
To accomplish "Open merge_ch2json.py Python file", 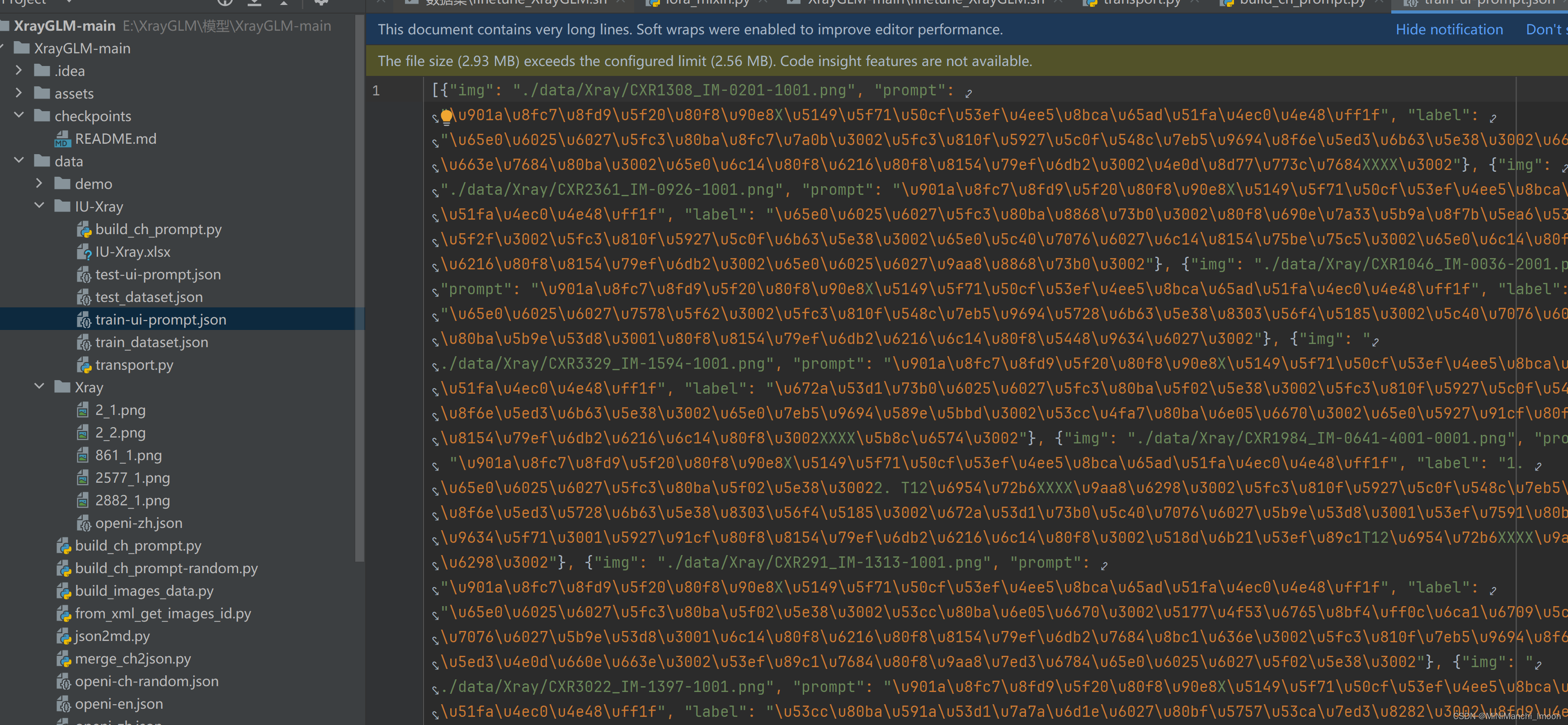I will pyautogui.click(x=133, y=659).
